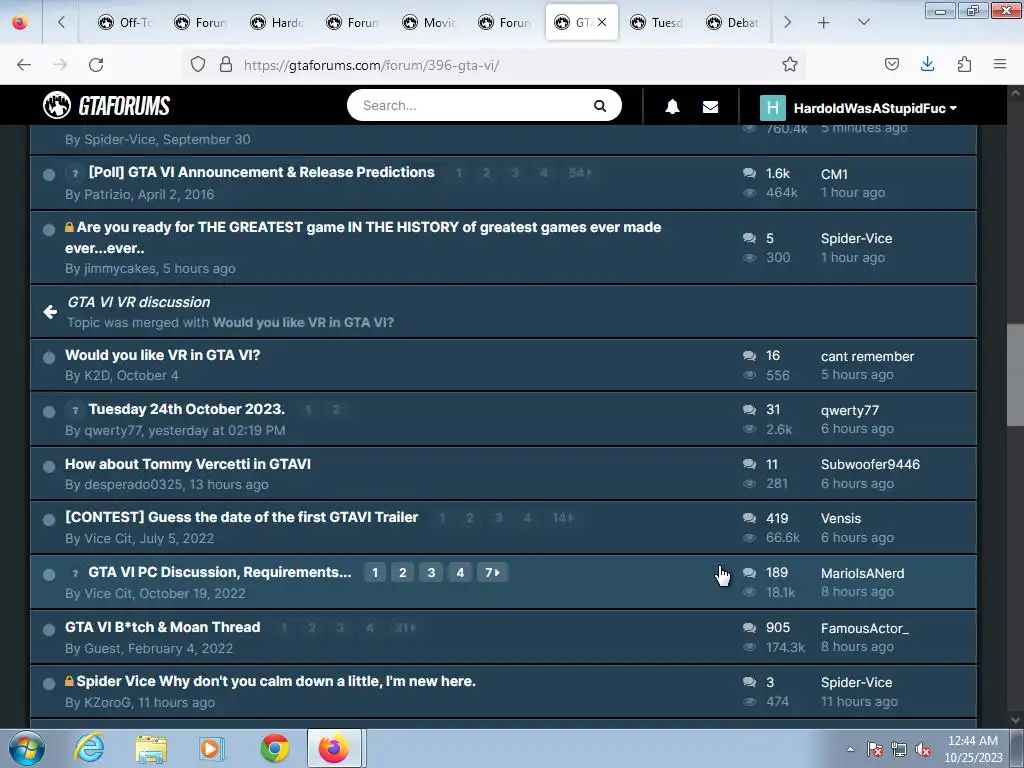Click the browser address bar URL
1024x768 pixels.
tap(372, 65)
